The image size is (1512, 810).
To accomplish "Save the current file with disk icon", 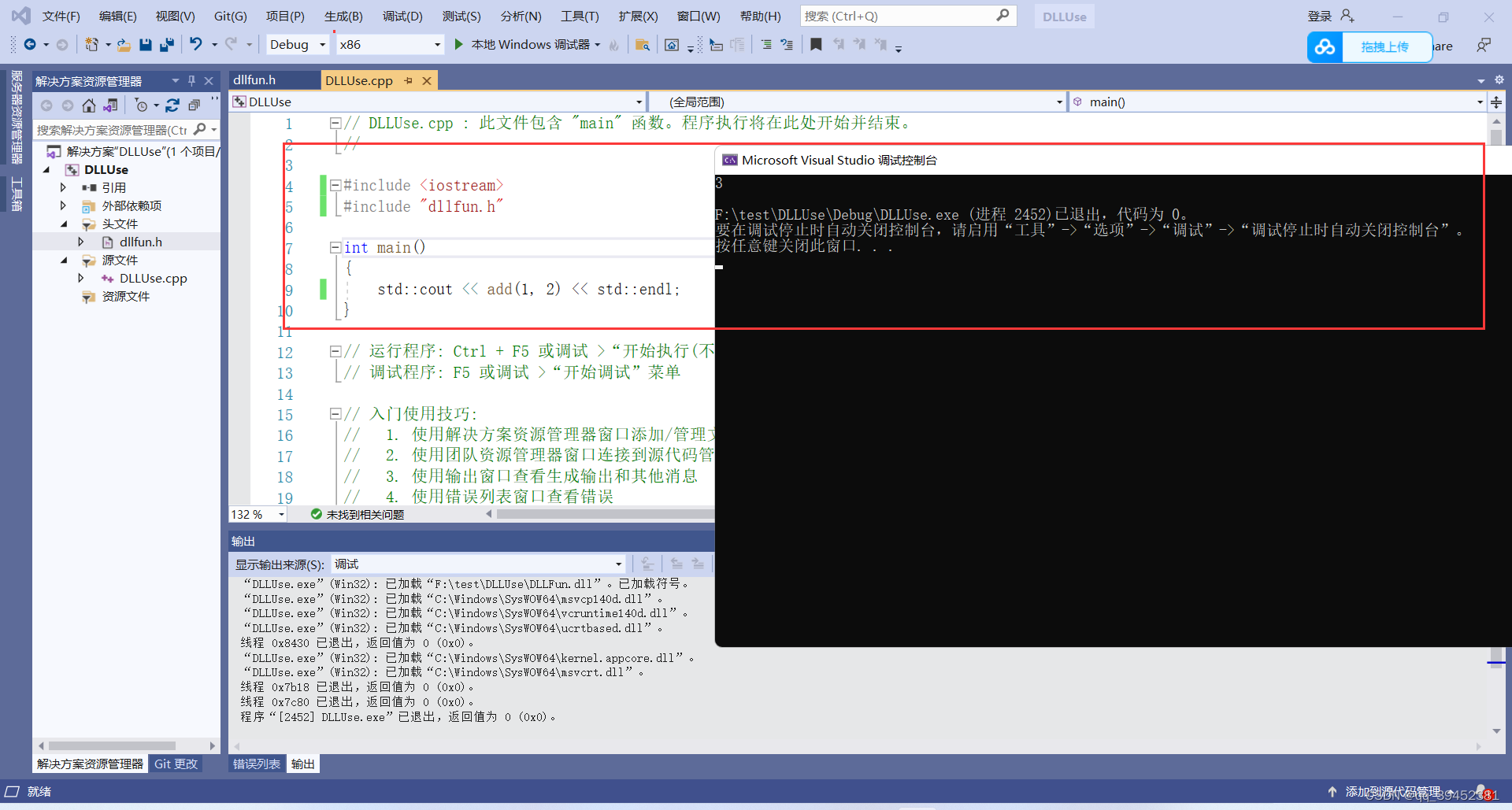I will coord(145,45).
